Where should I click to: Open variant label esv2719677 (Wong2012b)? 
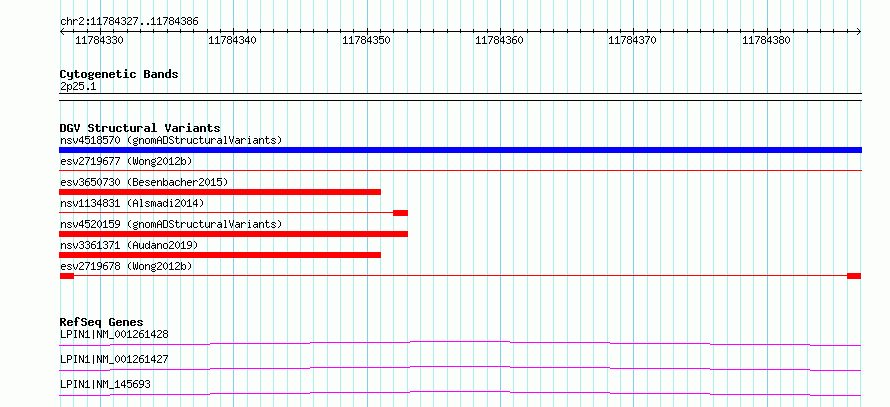tap(126, 161)
